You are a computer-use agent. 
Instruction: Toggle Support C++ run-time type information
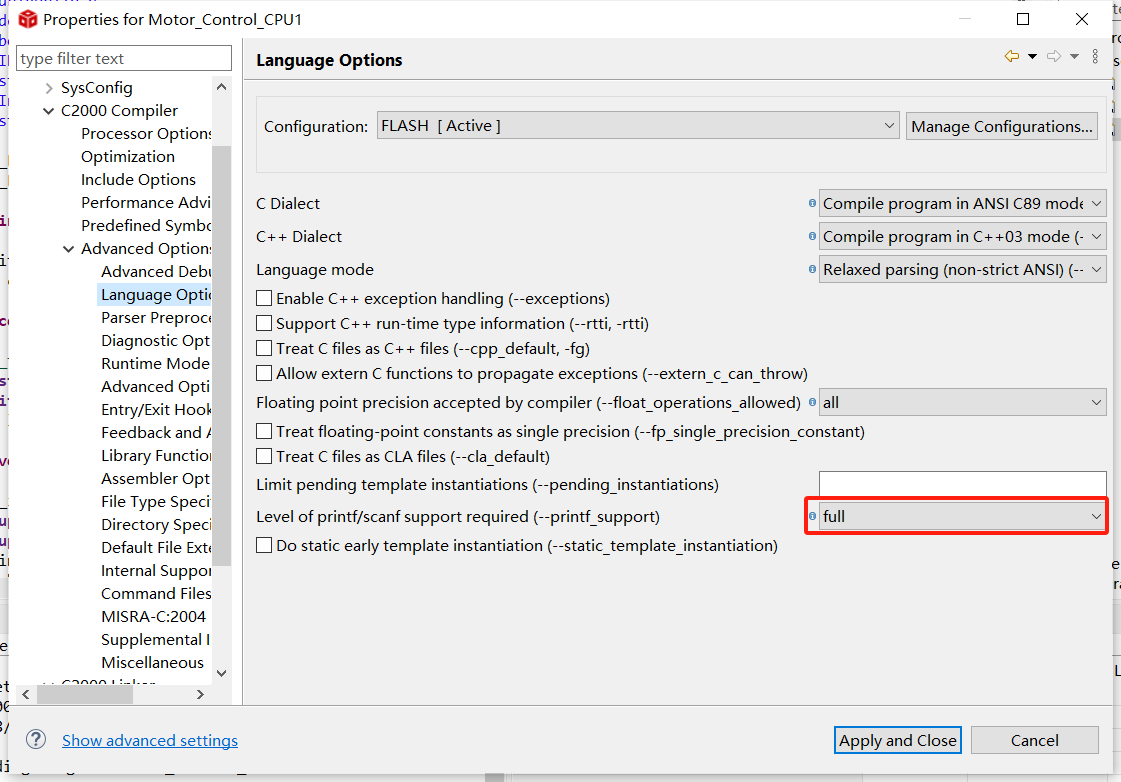(x=264, y=323)
